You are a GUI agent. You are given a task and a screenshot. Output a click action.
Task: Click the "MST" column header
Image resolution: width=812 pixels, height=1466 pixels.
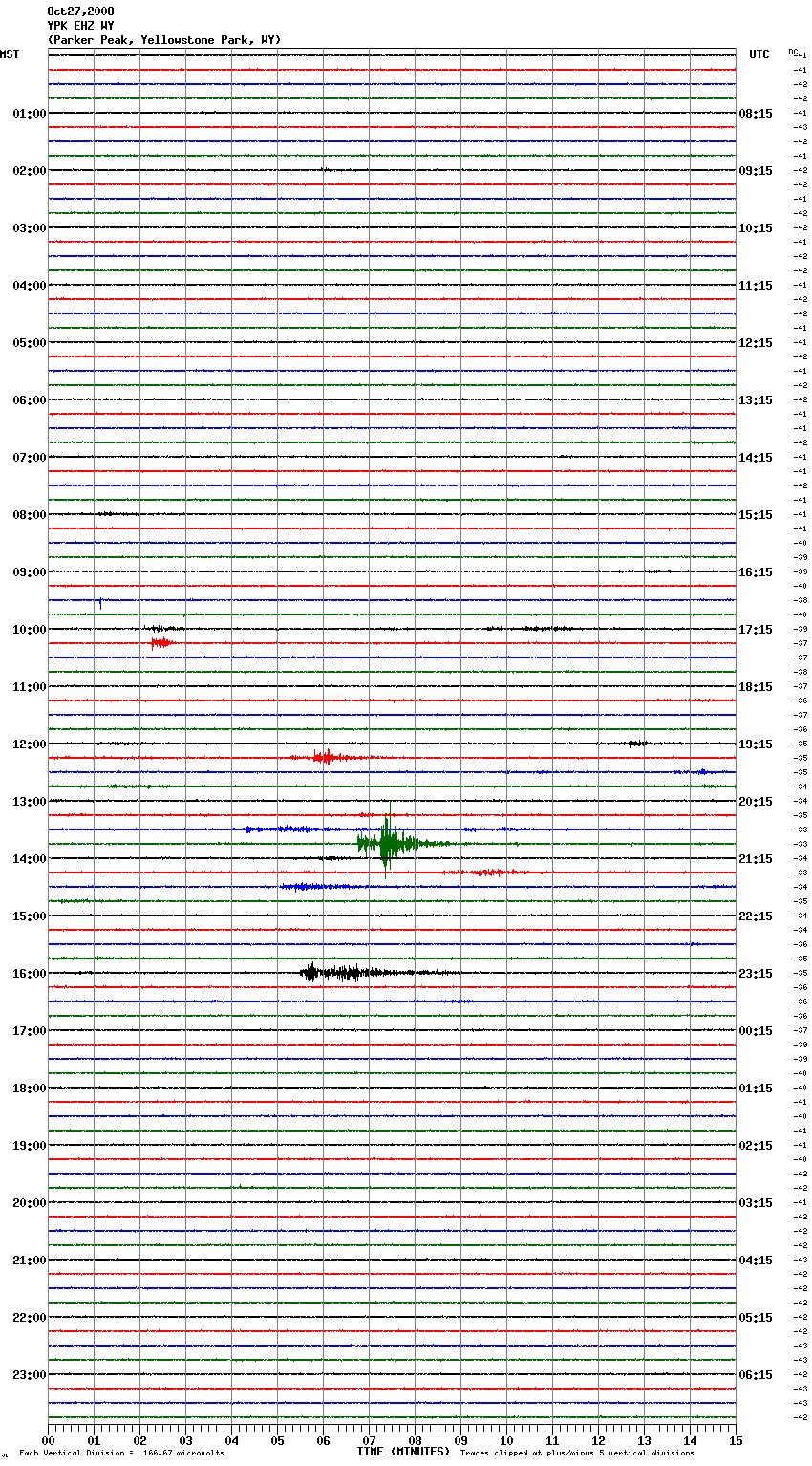pyautogui.click(x=10, y=54)
